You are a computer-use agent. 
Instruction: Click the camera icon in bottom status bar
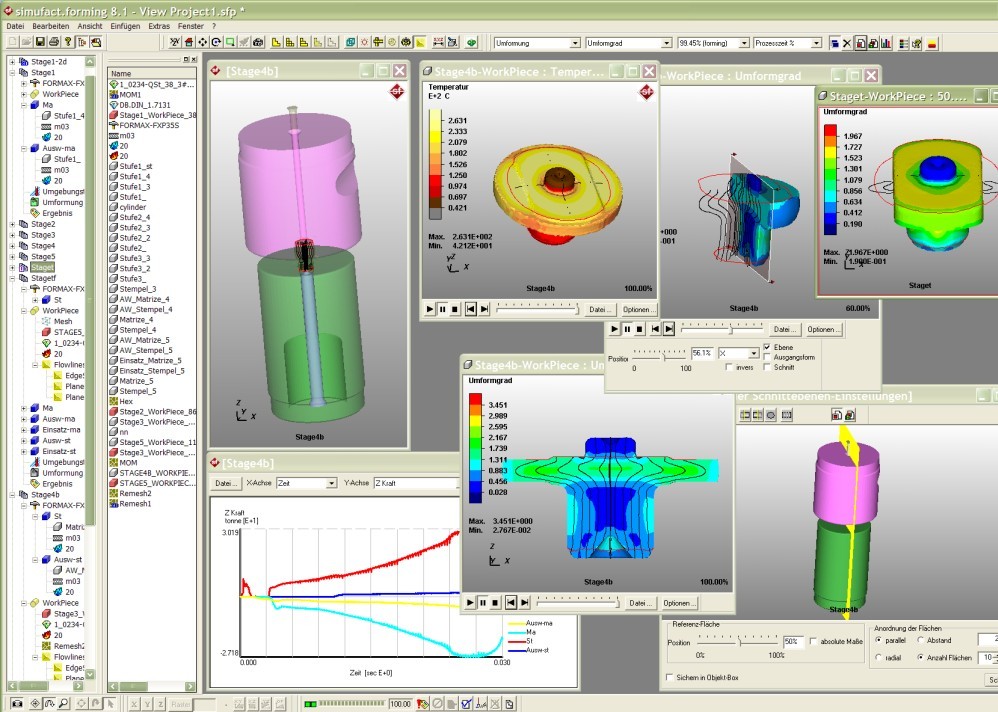17,703
